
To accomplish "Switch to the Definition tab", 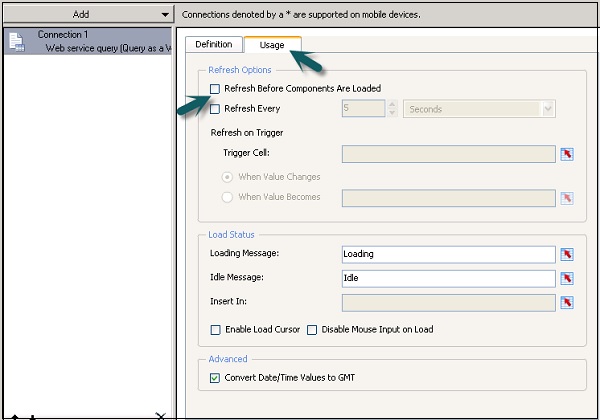I will click(x=213, y=44).
